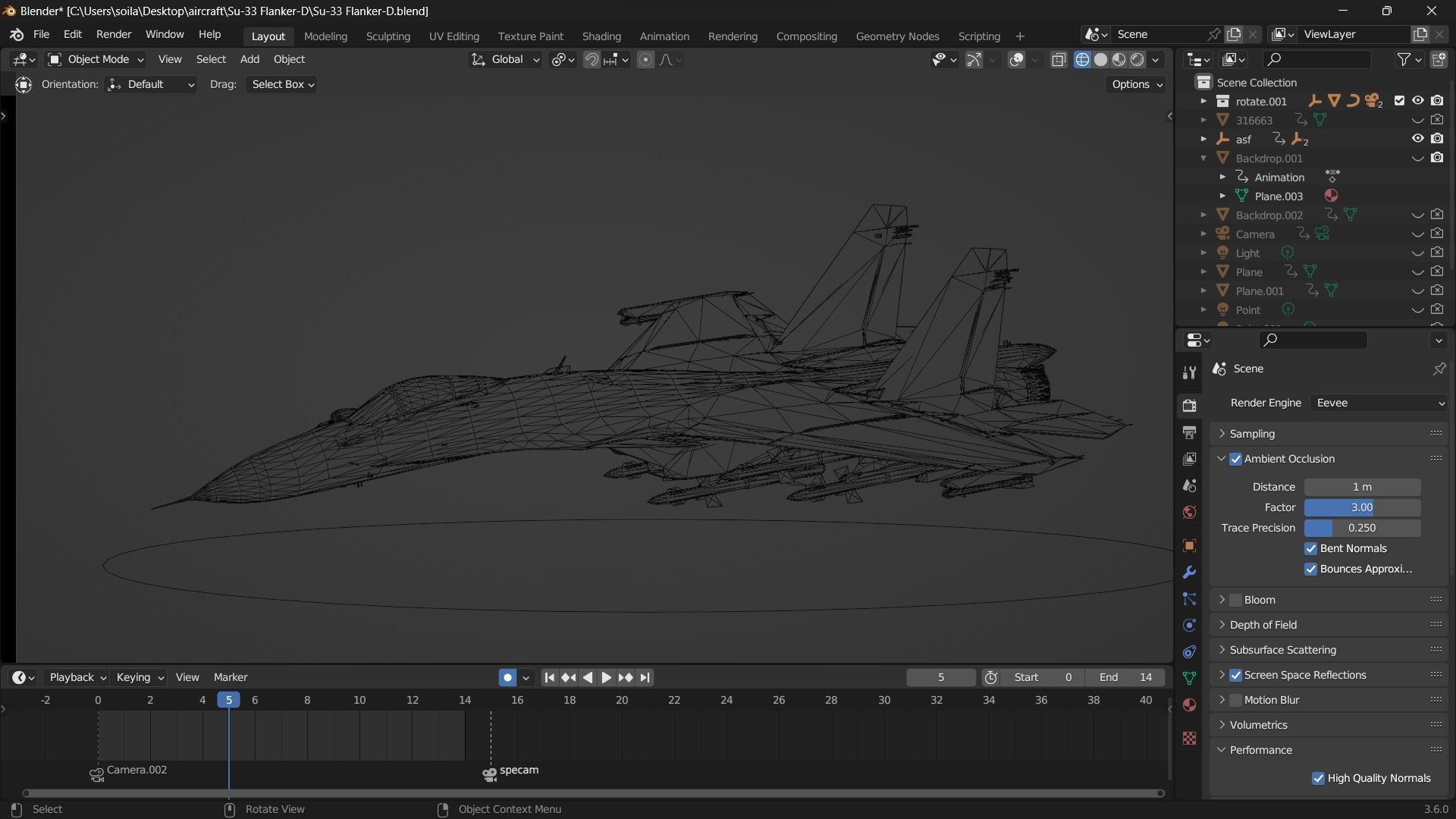Screen dimensions: 1456x819
Task: Add new collection in outliner
Action: 1439,59
